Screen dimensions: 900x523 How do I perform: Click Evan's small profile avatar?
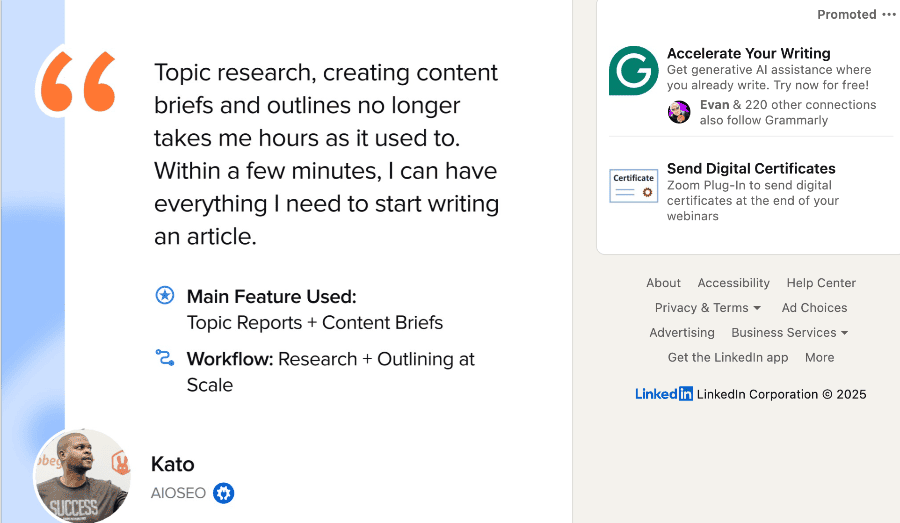click(x=679, y=112)
